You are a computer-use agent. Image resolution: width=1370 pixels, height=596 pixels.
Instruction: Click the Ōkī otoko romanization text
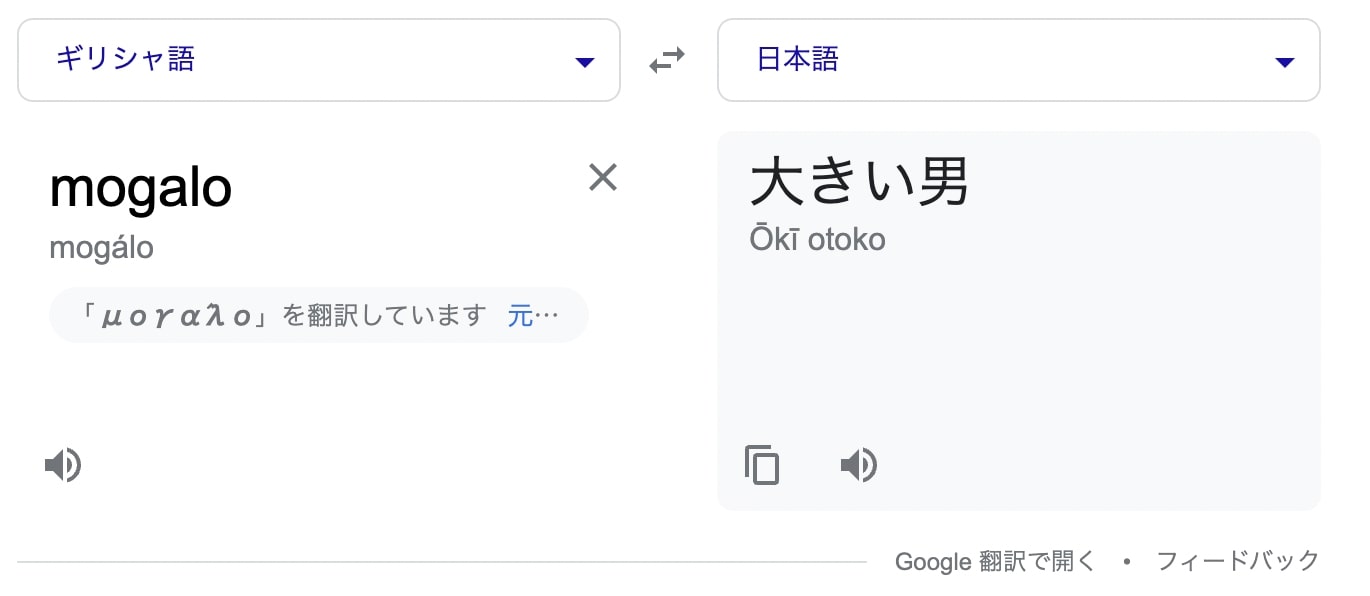tap(817, 240)
